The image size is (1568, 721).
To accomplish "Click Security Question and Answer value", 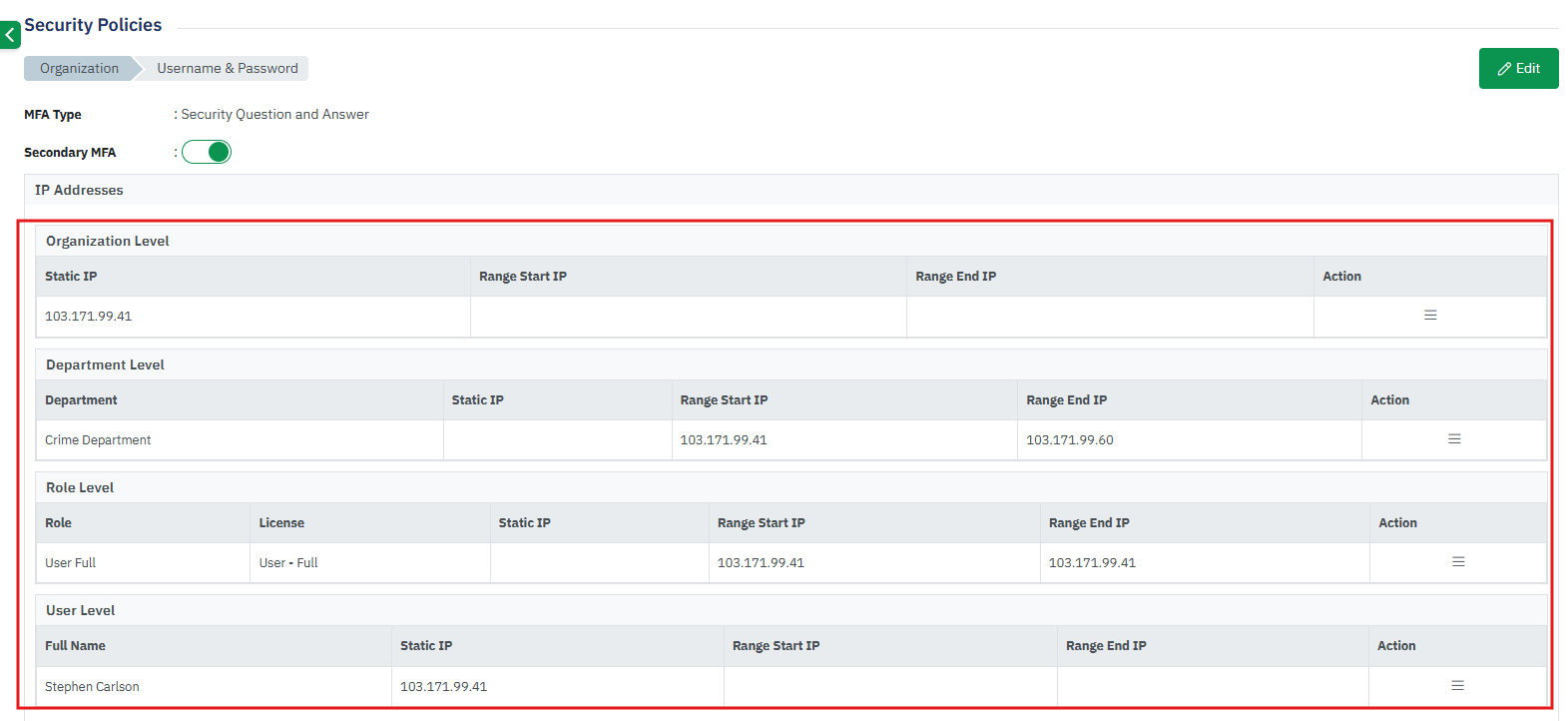I will coord(274,114).
